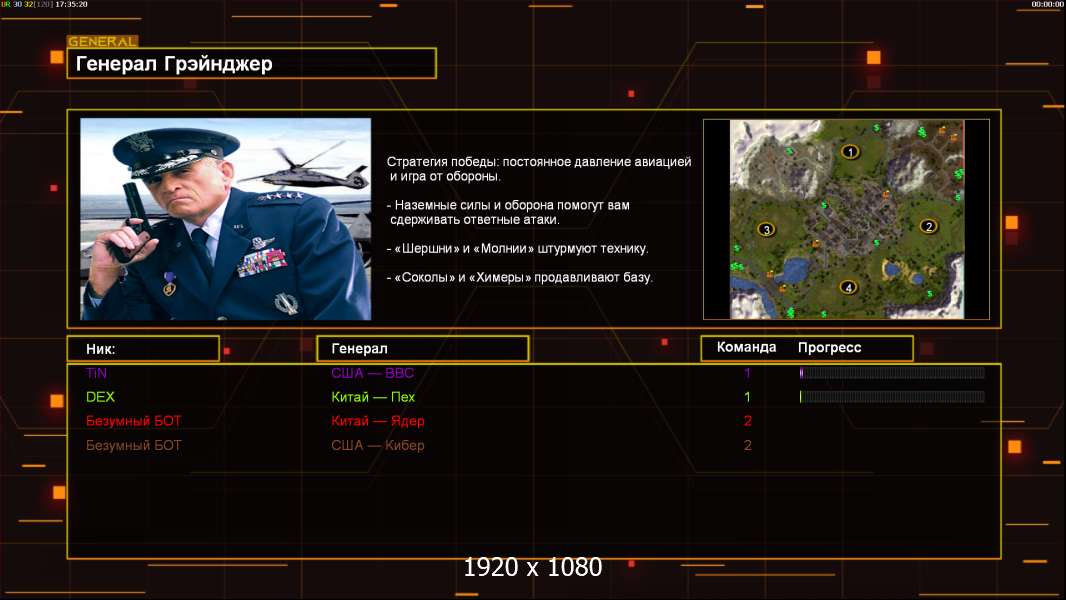Click DEX's loading progress bar
The width and height of the screenshot is (1066, 600).
point(892,397)
